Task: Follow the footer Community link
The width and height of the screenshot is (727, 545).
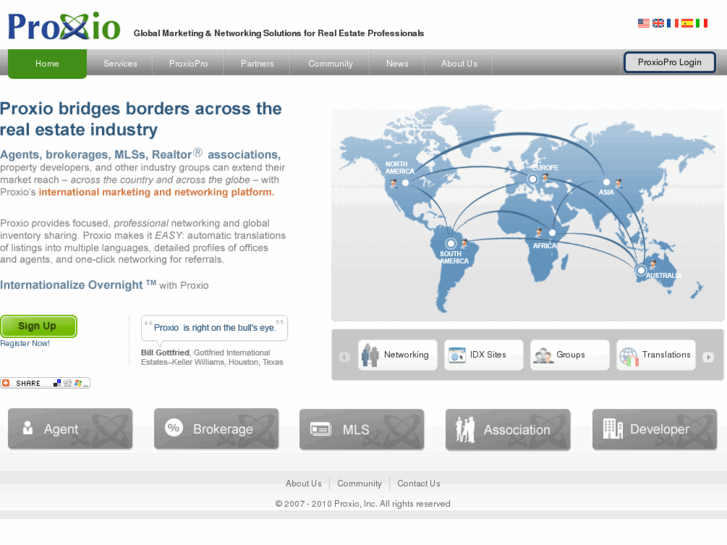Action: [359, 483]
